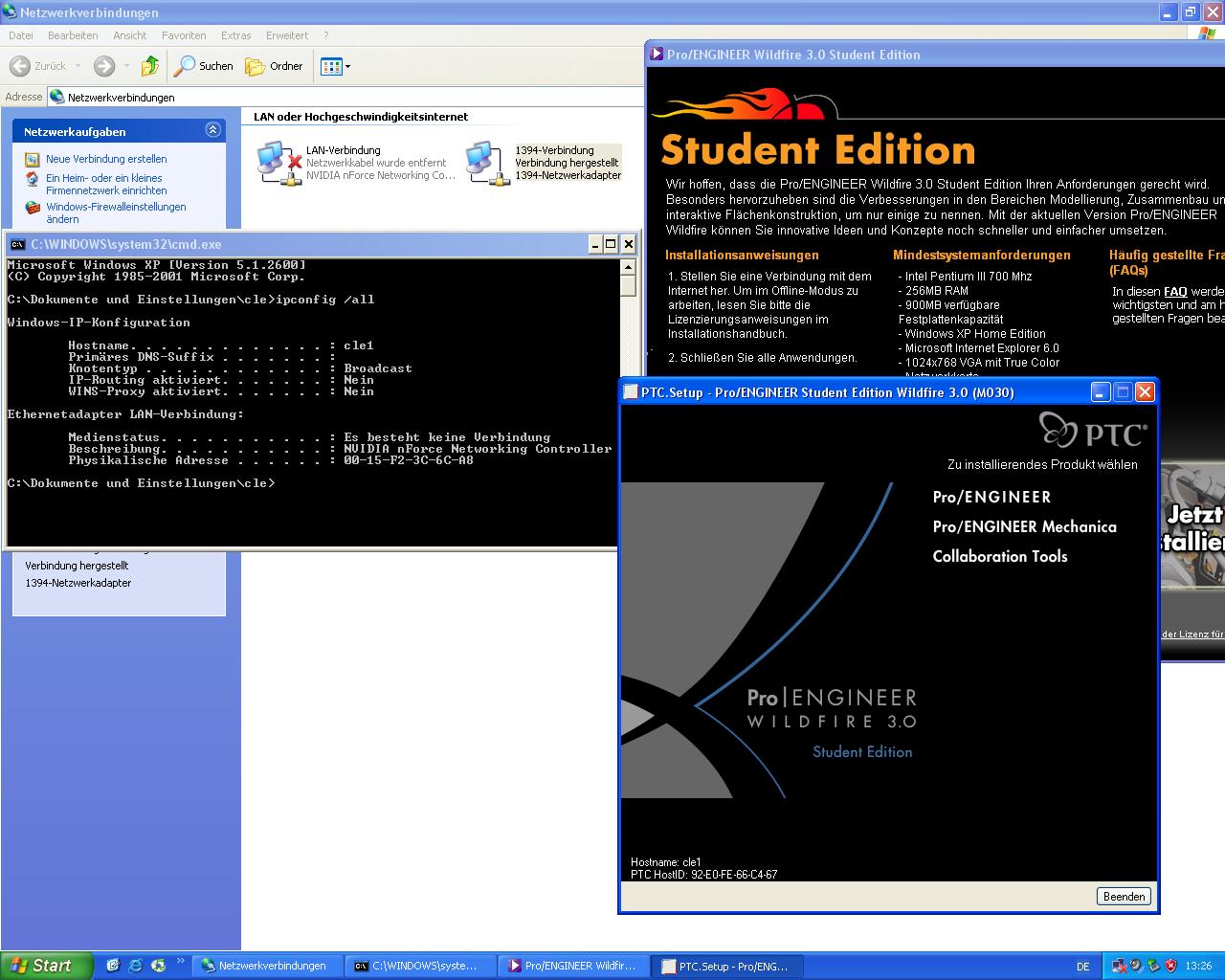Click the forward arrow icon in toolbar
Image resolution: width=1225 pixels, height=980 pixels.
tap(104, 66)
